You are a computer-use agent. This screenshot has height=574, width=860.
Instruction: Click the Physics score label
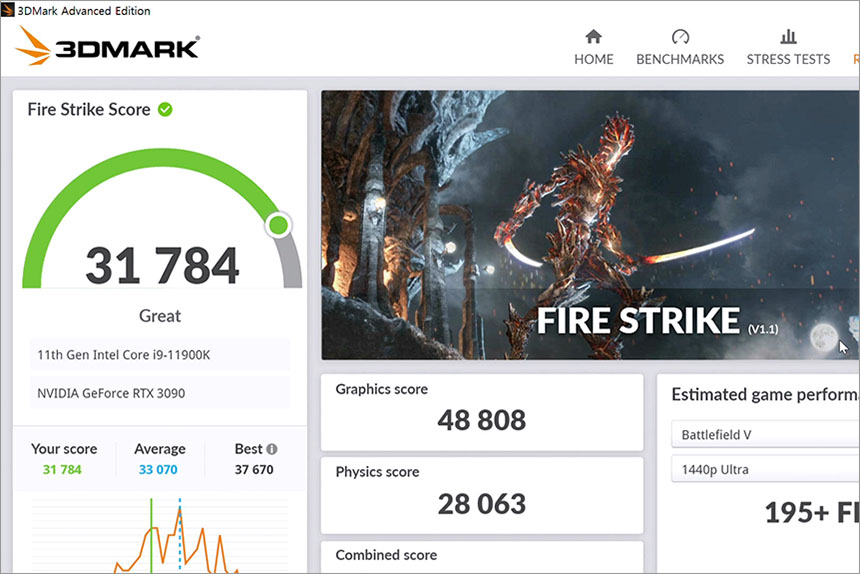click(x=377, y=472)
